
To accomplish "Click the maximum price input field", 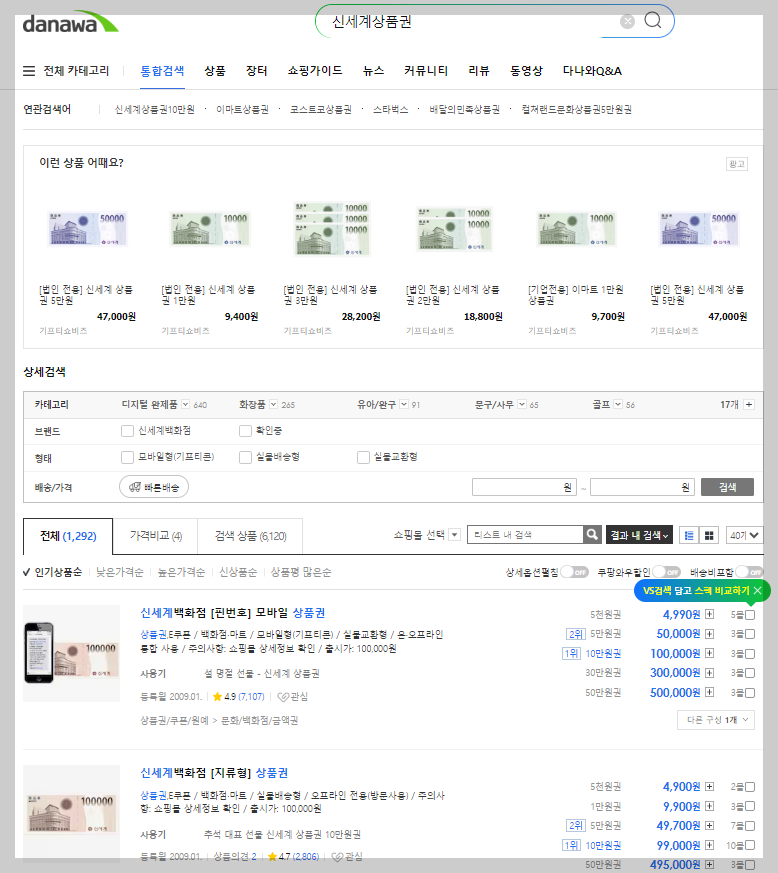I will click(x=642, y=487).
